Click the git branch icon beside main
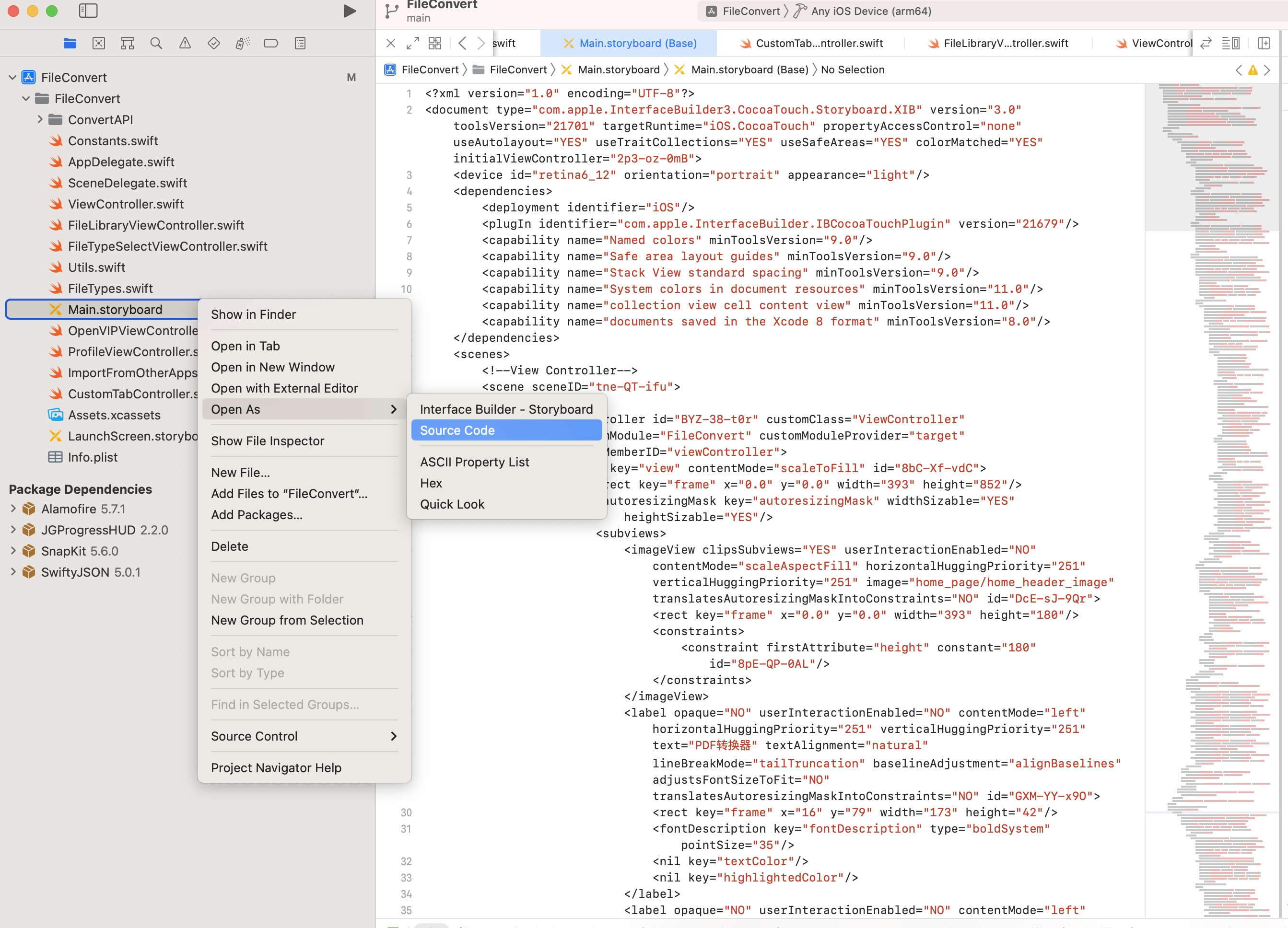Image resolution: width=1288 pixels, height=928 pixels. [391, 11]
